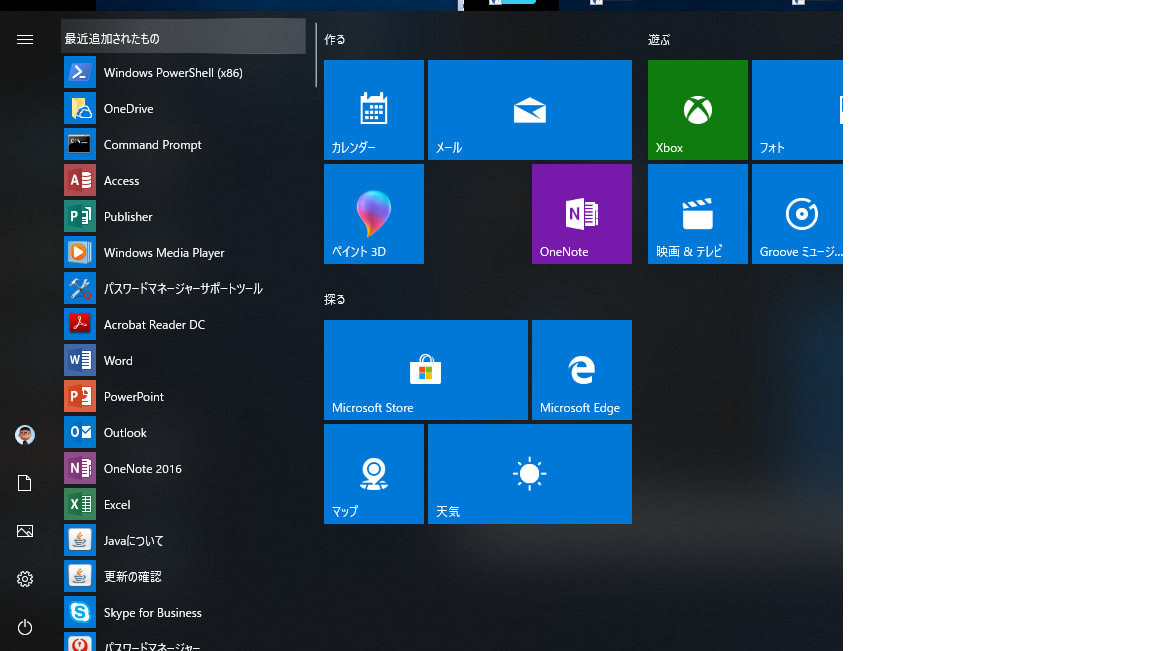Open the Microsoft Store tile
1152x651 pixels.
pyautogui.click(x=426, y=370)
